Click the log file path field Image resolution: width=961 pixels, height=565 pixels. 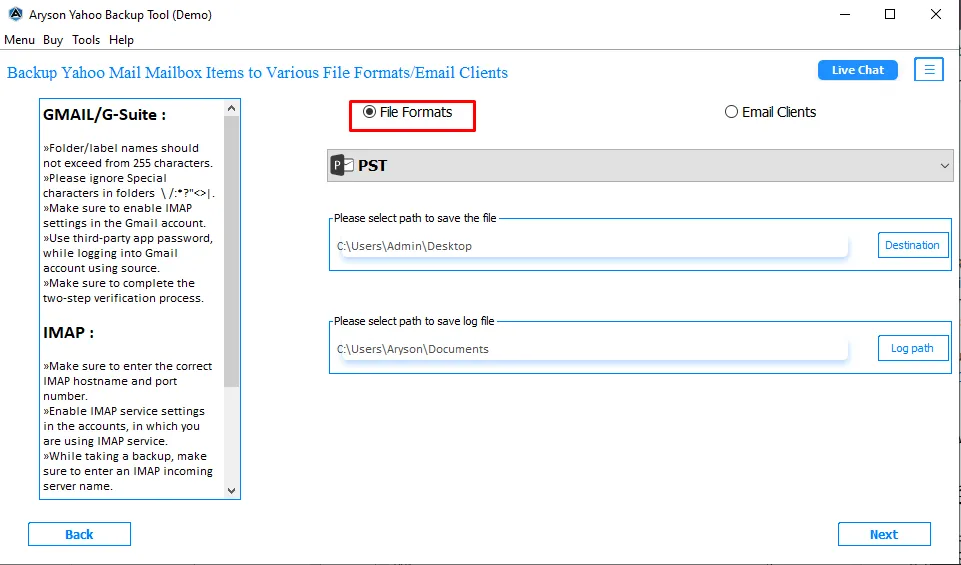click(591, 349)
